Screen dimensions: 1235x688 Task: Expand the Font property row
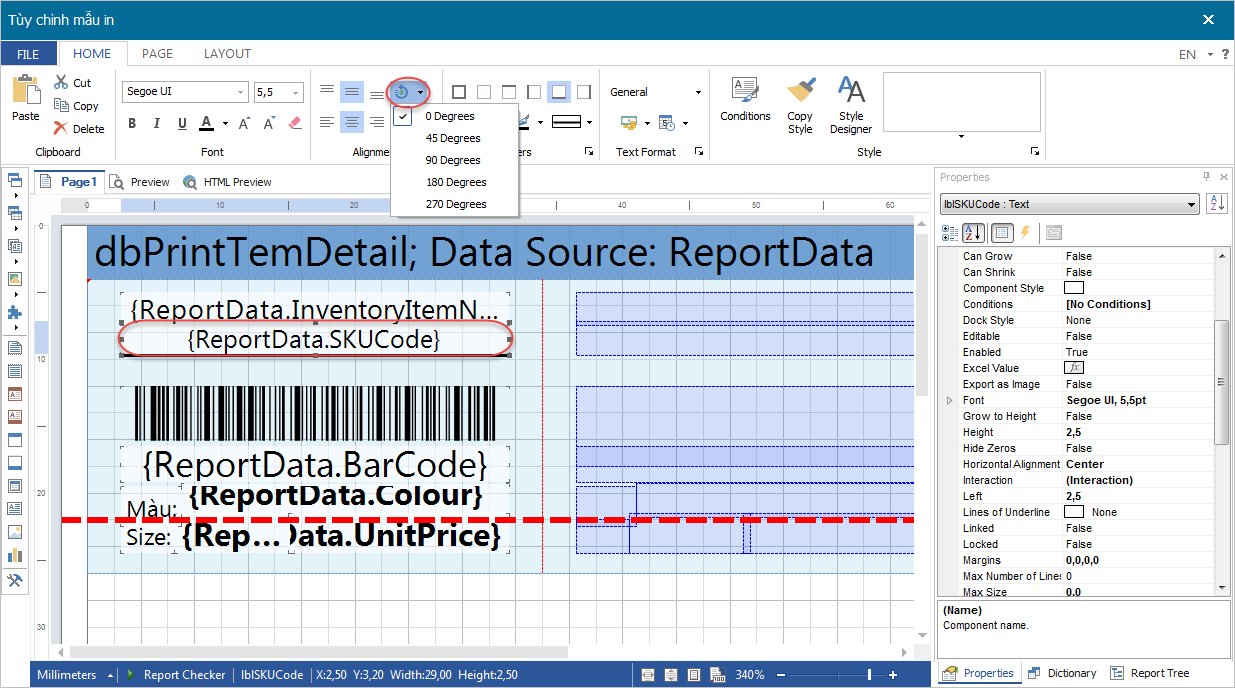(x=949, y=400)
